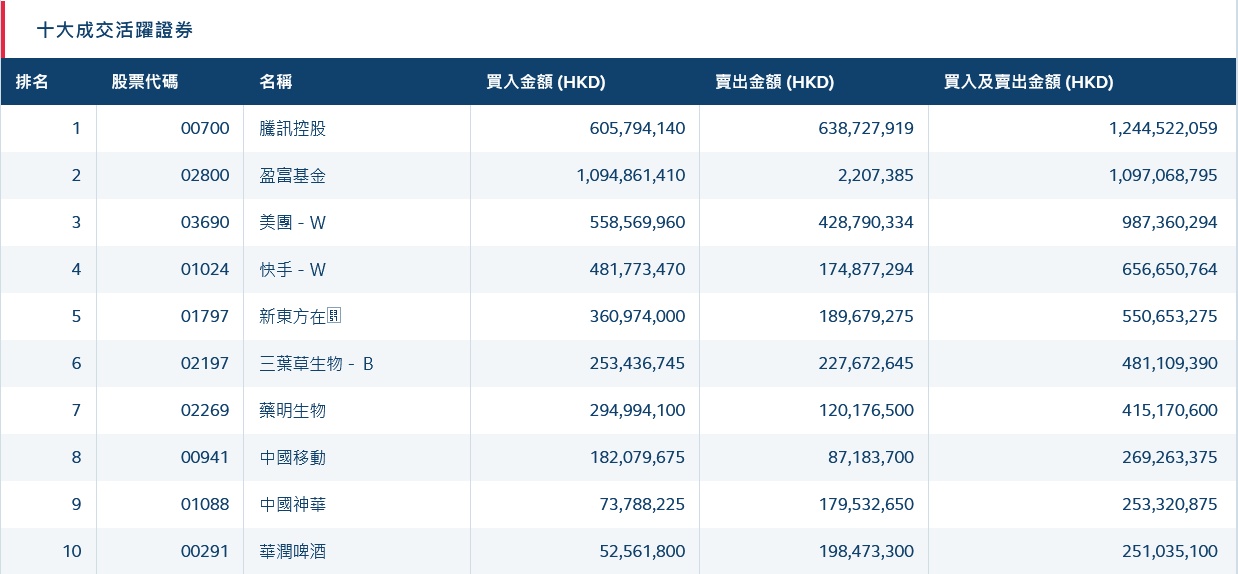The image size is (1238, 574).
Task: Click the 藥明生物 stock name
Action: (292, 411)
